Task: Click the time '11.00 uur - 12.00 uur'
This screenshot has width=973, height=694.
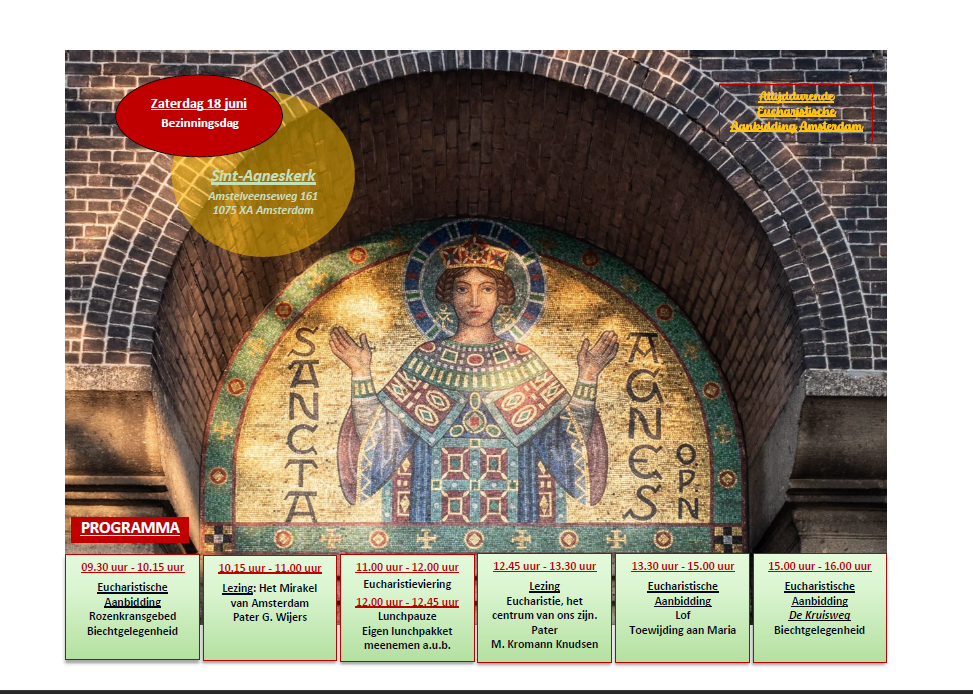Action: (407, 567)
